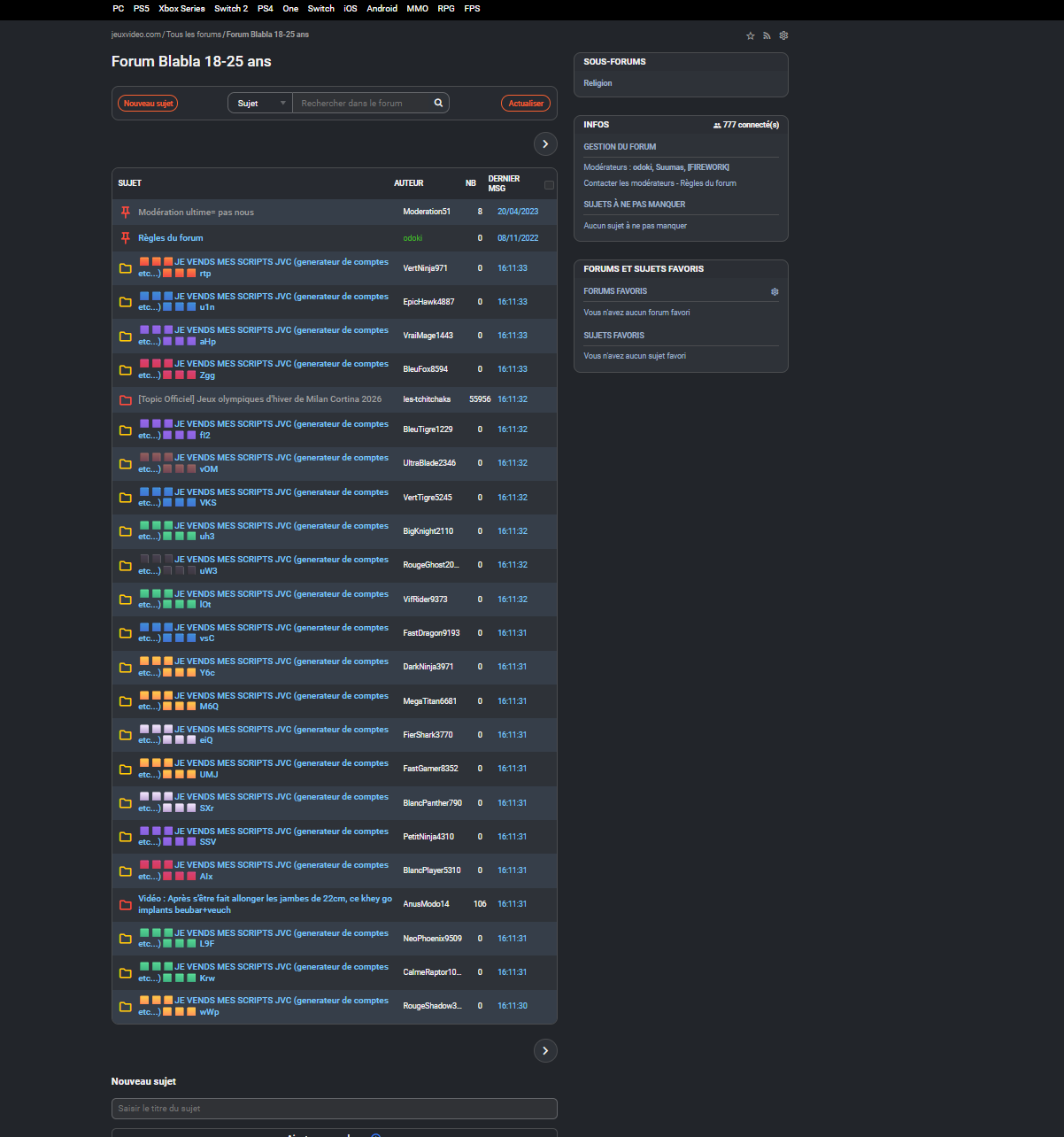Open the Religion sub-forum link
This screenshot has width=1064, height=1137.
[x=598, y=83]
